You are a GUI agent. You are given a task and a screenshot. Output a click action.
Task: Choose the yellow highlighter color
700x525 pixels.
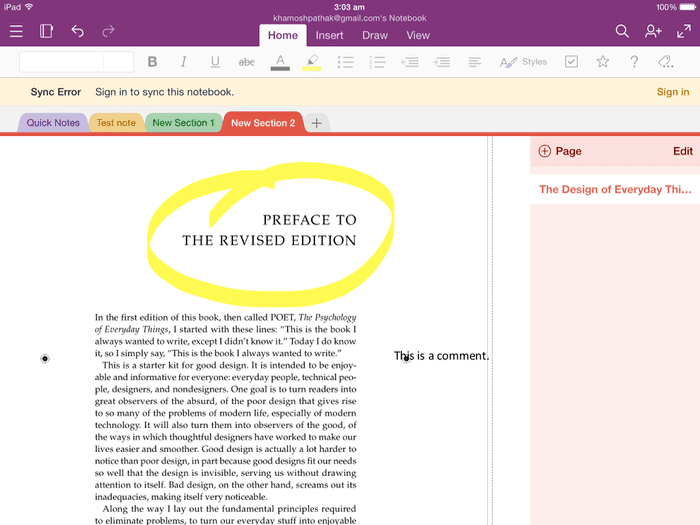point(312,62)
